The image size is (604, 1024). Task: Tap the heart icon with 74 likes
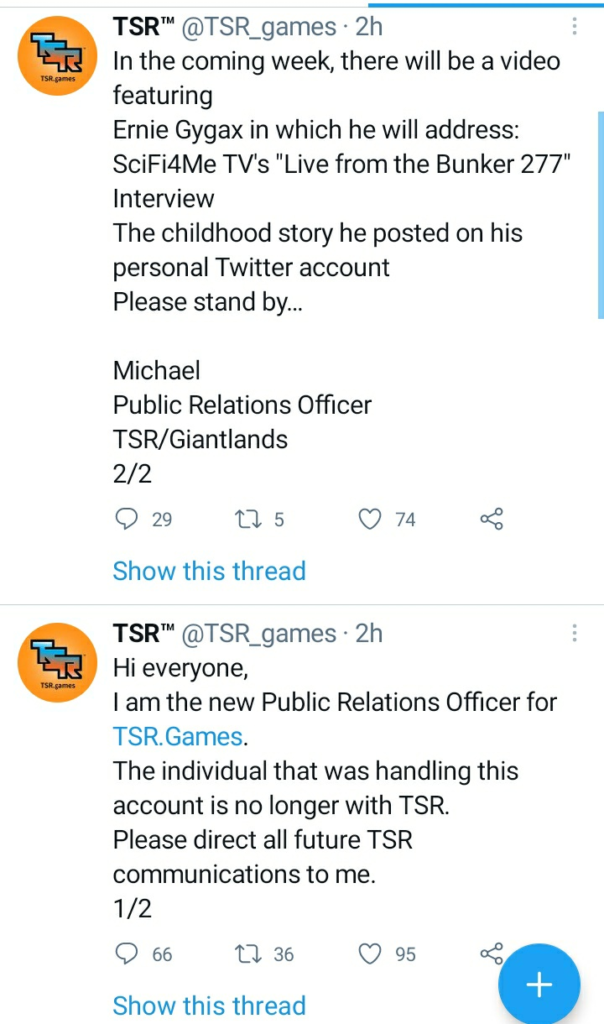[370, 519]
